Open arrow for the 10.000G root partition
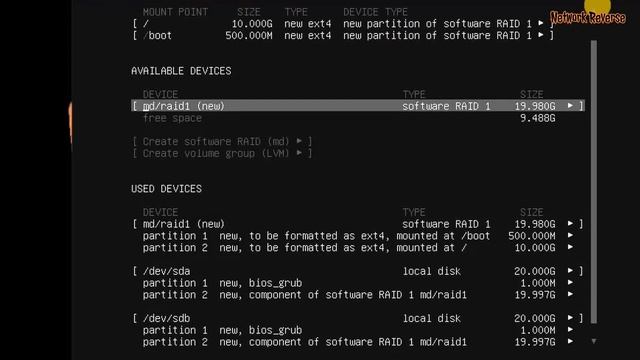Image resolution: width=640 pixels, height=360 pixels. click(570, 247)
